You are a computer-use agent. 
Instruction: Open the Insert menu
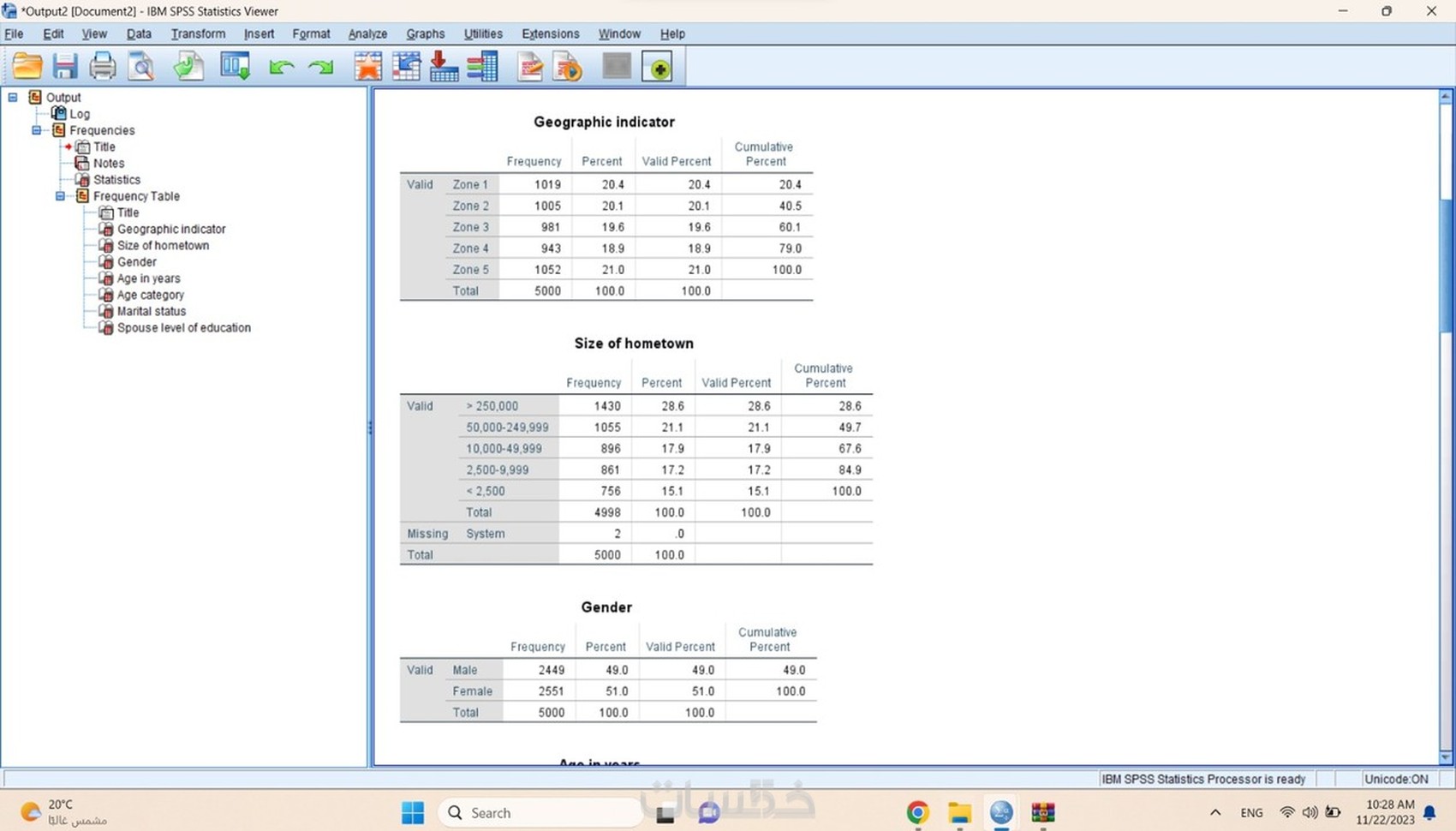pyautogui.click(x=259, y=34)
